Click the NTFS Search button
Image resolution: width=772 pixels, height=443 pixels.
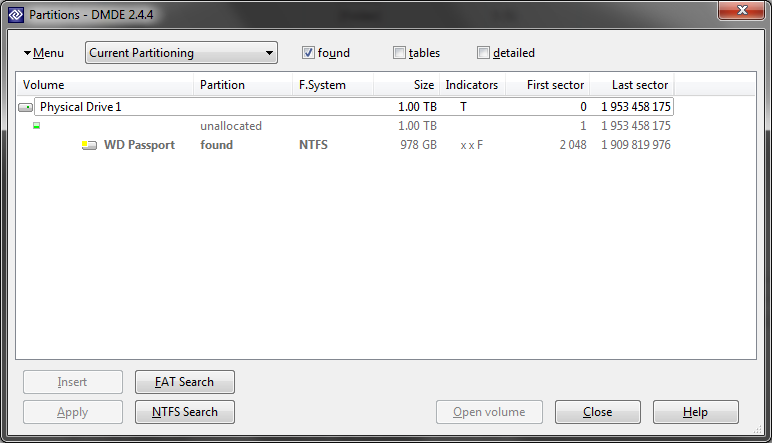pyautogui.click(x=185, y=412)
